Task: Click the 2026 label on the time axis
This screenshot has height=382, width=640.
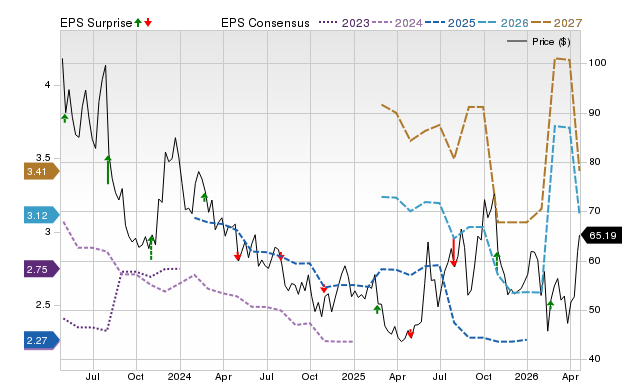Action: (x=527, y=376)
